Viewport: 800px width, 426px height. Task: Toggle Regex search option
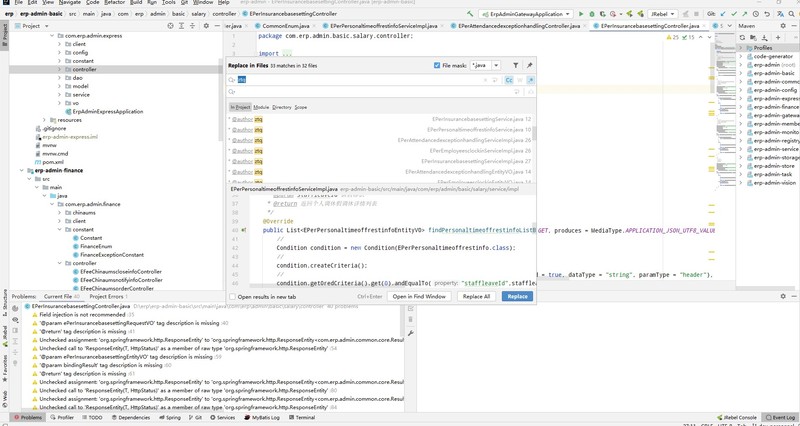point(531,80)
